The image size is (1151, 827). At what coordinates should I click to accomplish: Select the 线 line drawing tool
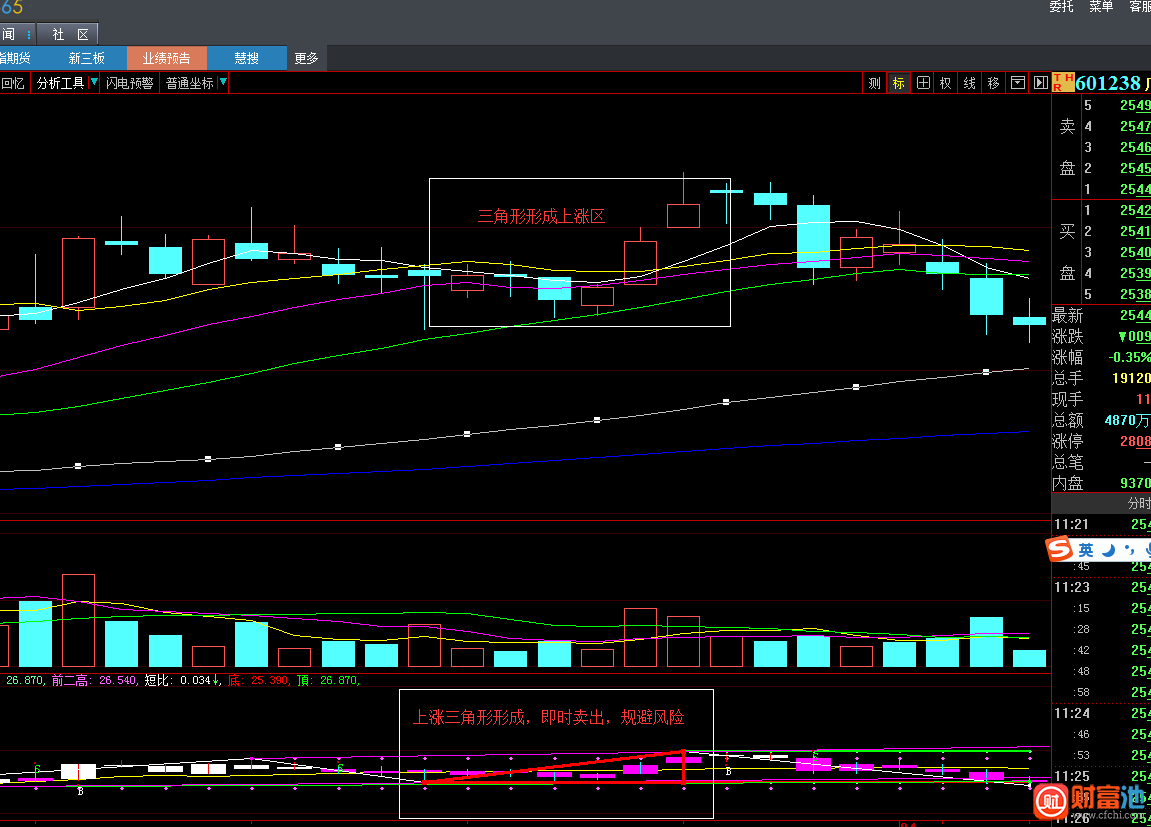point(970,83)
